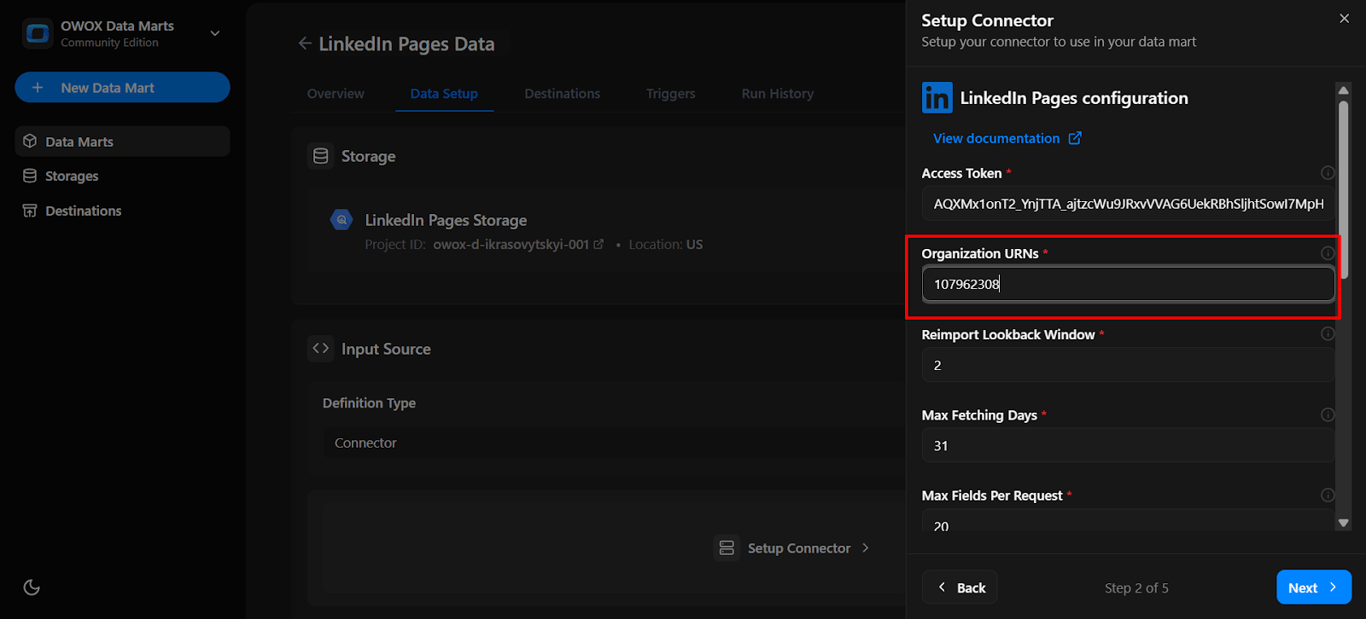Screen dimensions: 1366x619
Task: Switch to the Run History tab
Action: click(x=777, y=93)
